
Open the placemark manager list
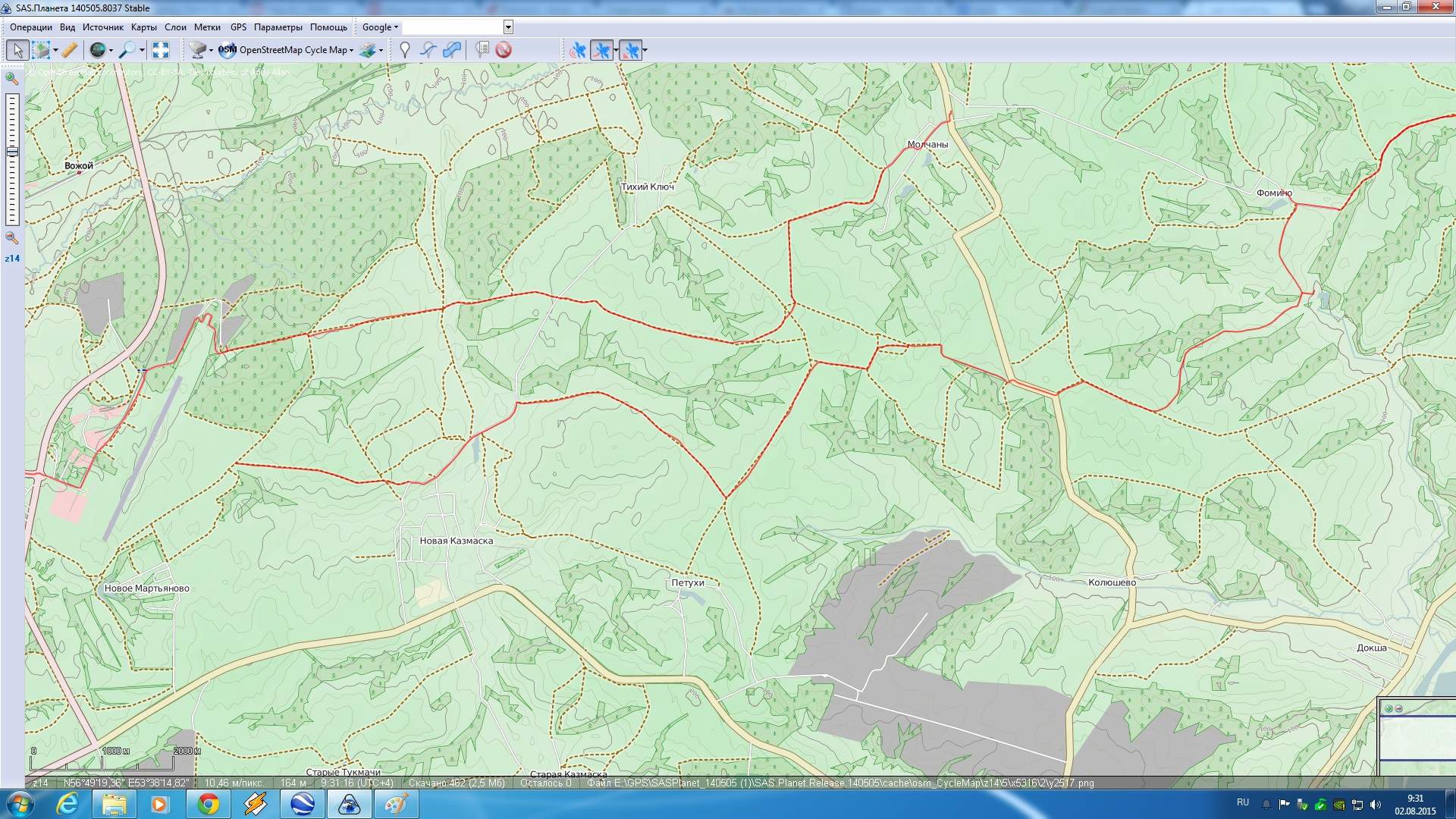482,50
